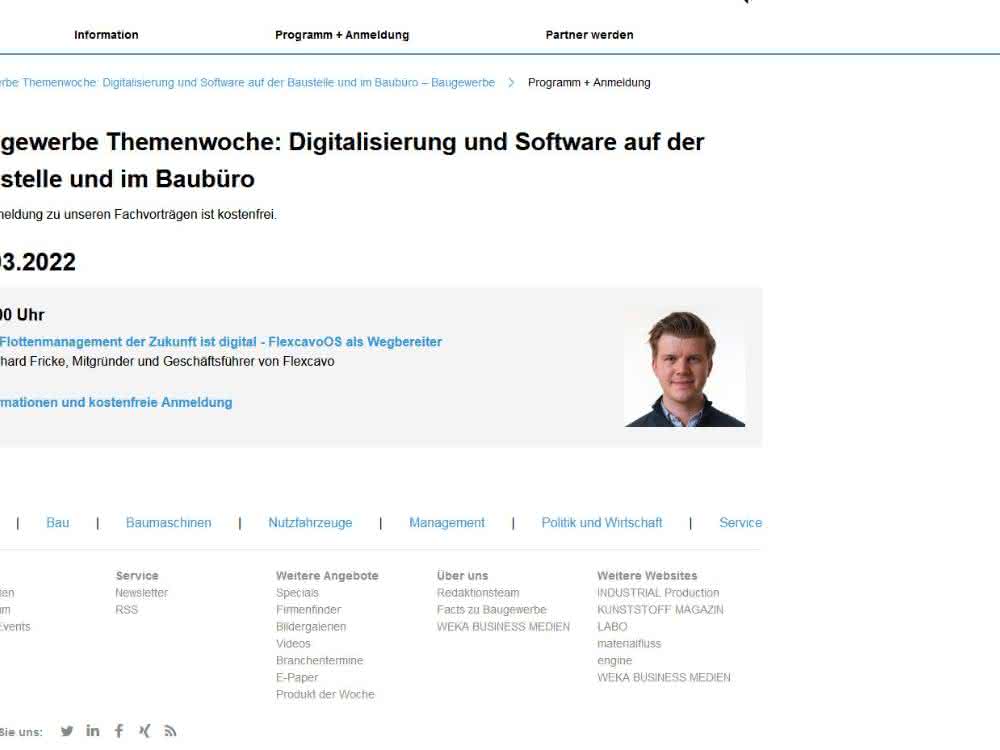The height and width of the screenshot is (750, 1000).
Task: Open the Twitter social icon
Action: pos(67,731)
